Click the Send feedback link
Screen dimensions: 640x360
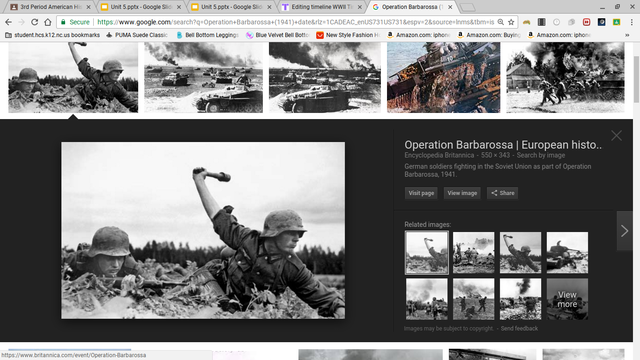519,329
